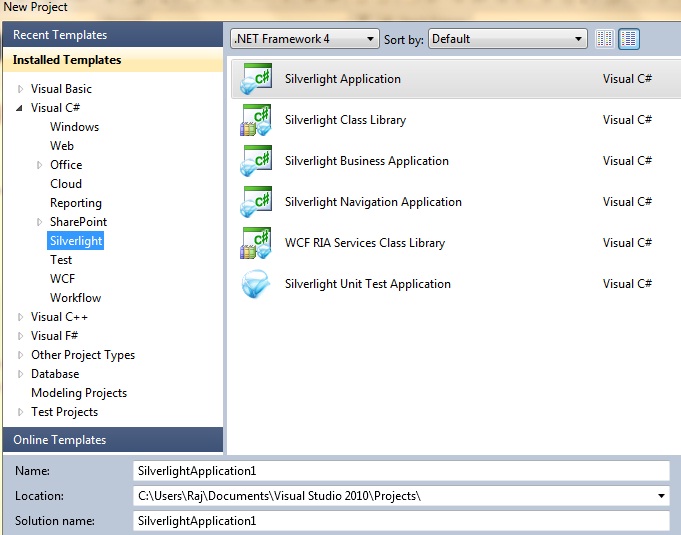Open the Online Templates section
Viewport: 681px width, 535px height.
[113, 440]
